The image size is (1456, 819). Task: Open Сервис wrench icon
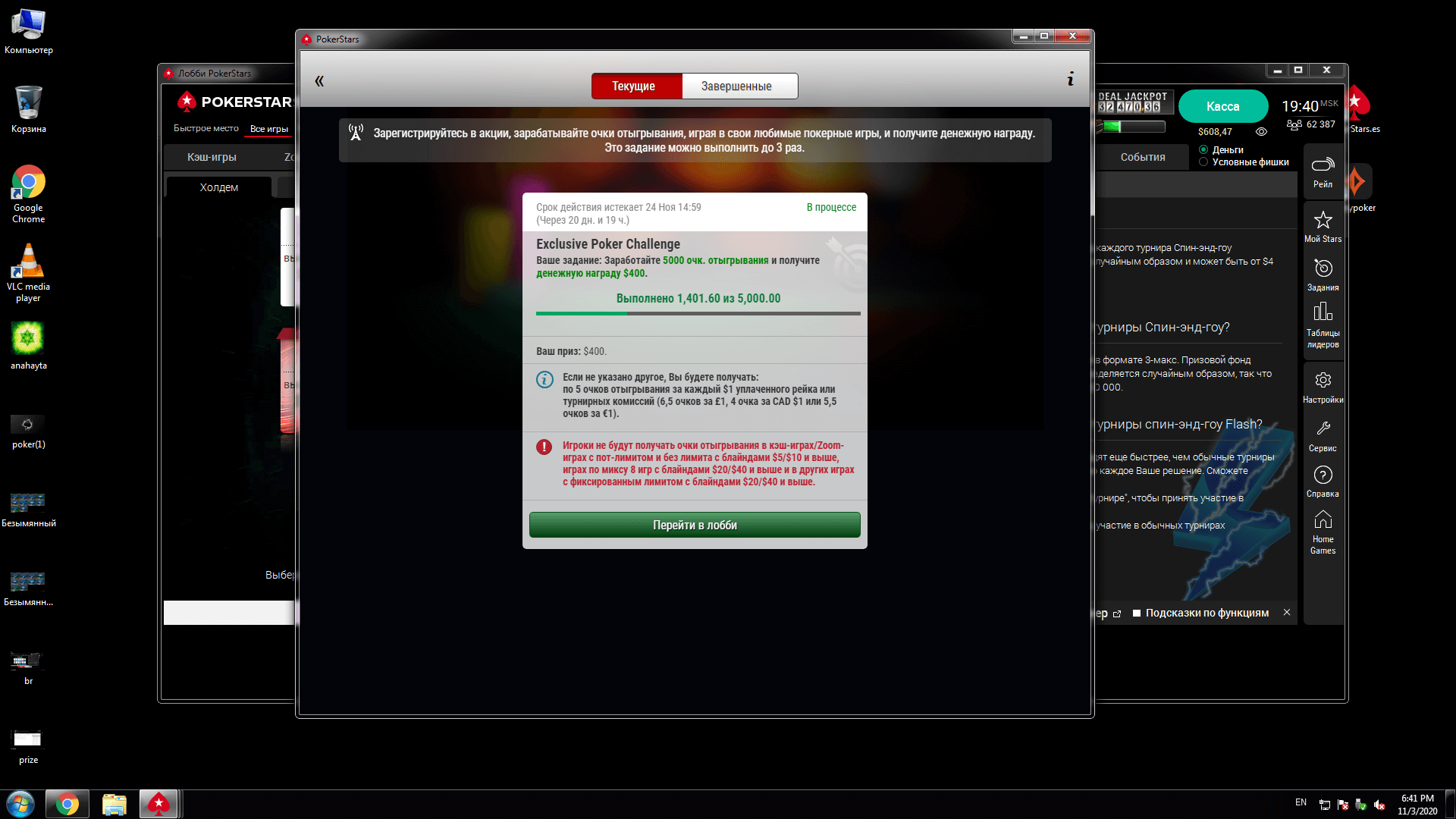(x=1323, y=436)
